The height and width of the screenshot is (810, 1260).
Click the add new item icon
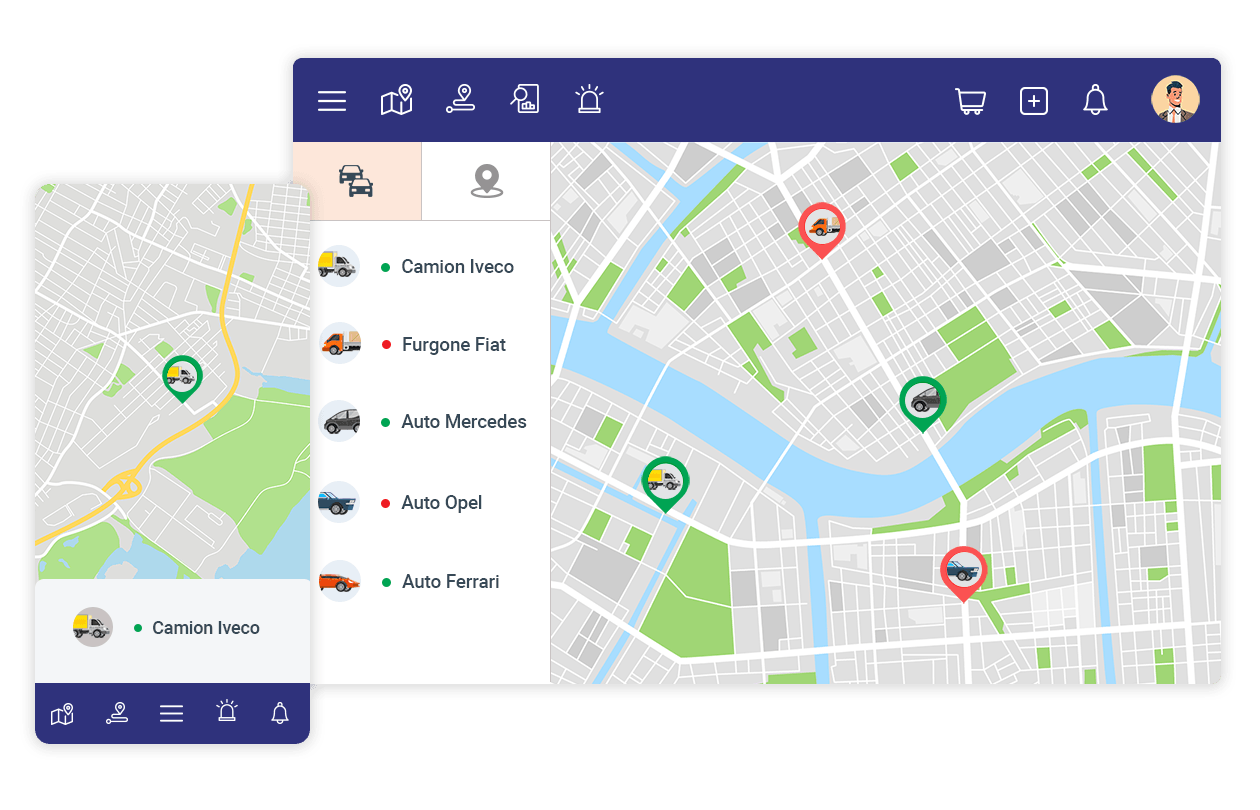coord(1034,100)
